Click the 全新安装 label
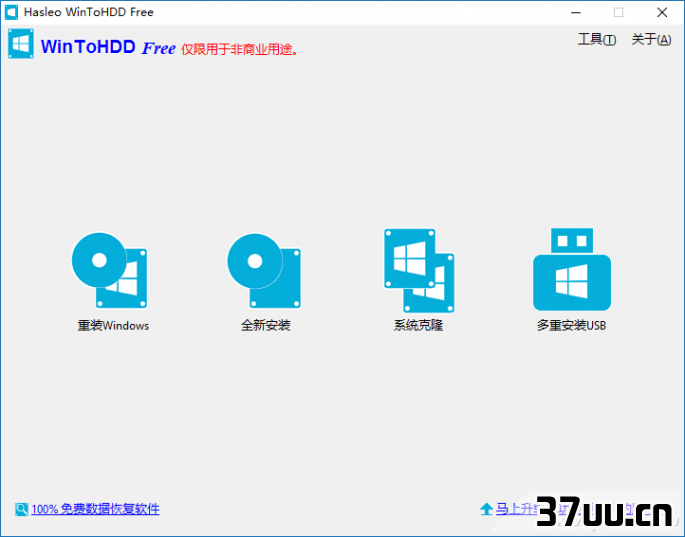Image resolution: width=685 pixels, height=537 pixels. 266,325
